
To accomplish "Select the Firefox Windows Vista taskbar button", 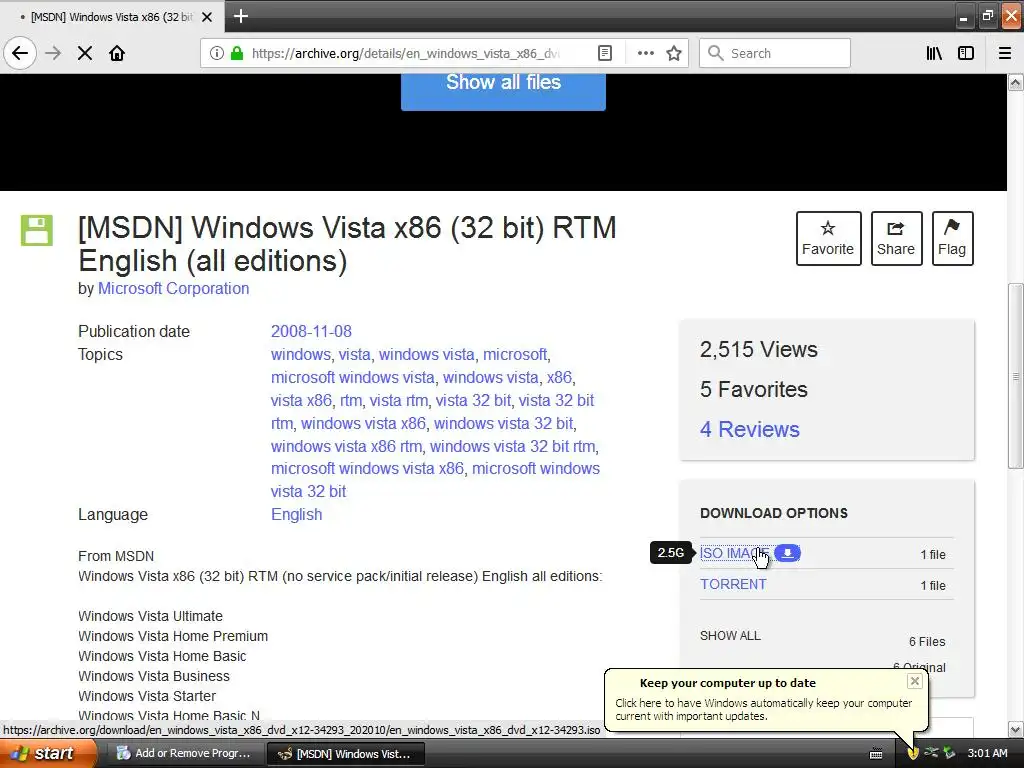I will click(346, 754).
